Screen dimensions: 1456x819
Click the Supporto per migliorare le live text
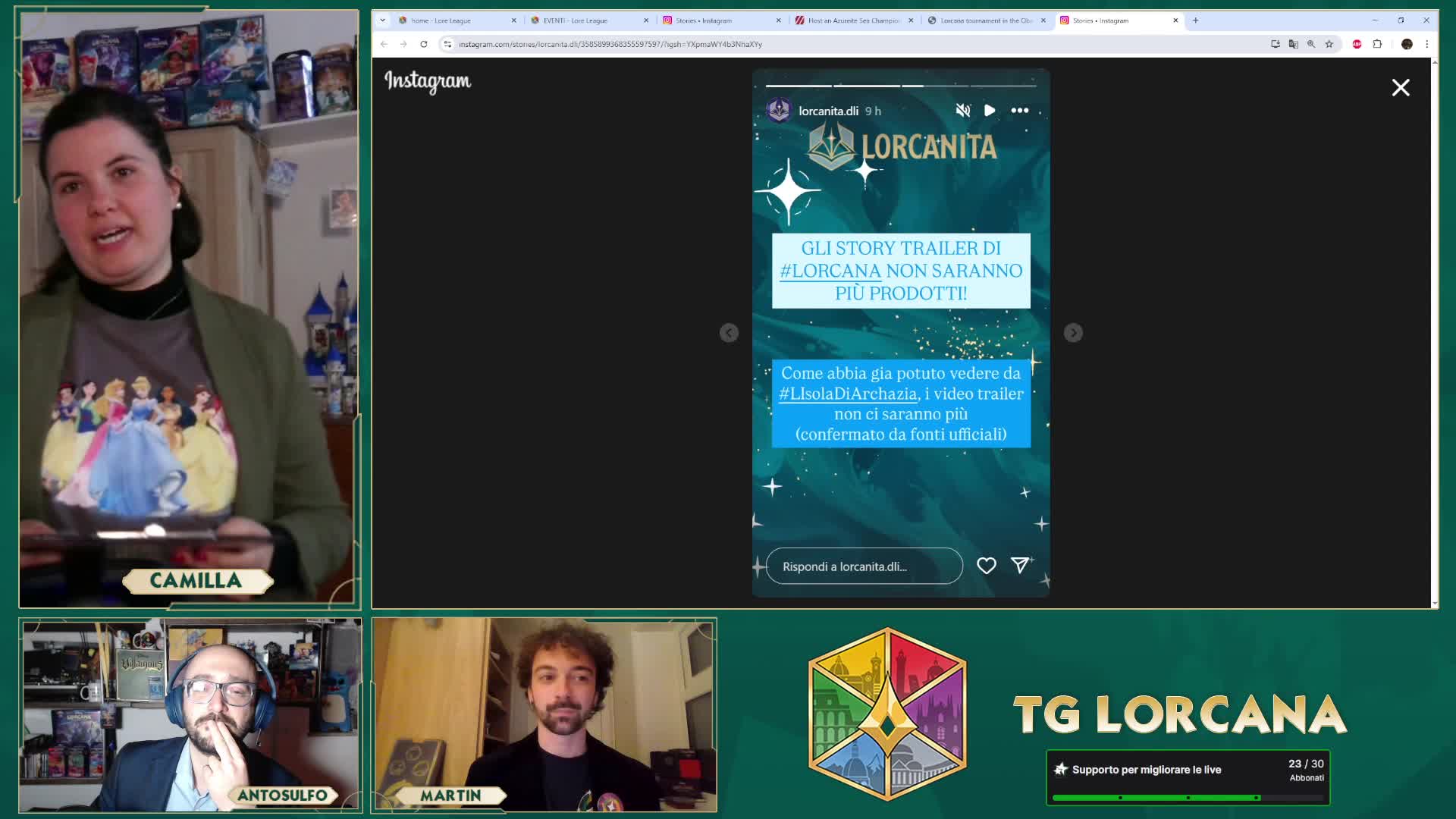point(1147,770)
